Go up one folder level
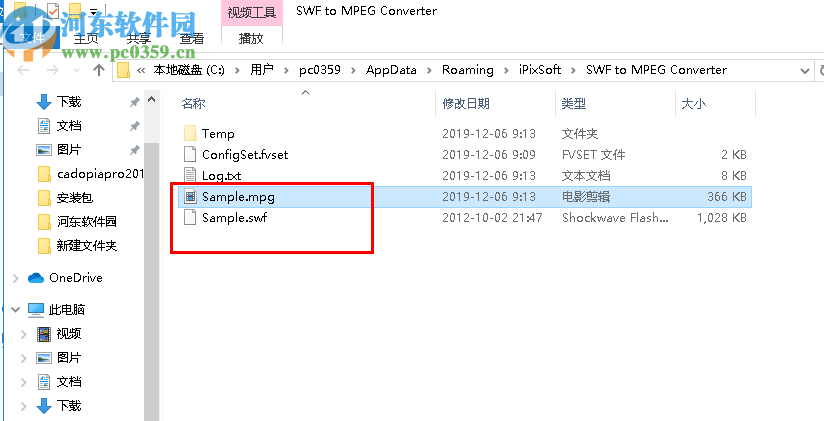 (99, 70)
